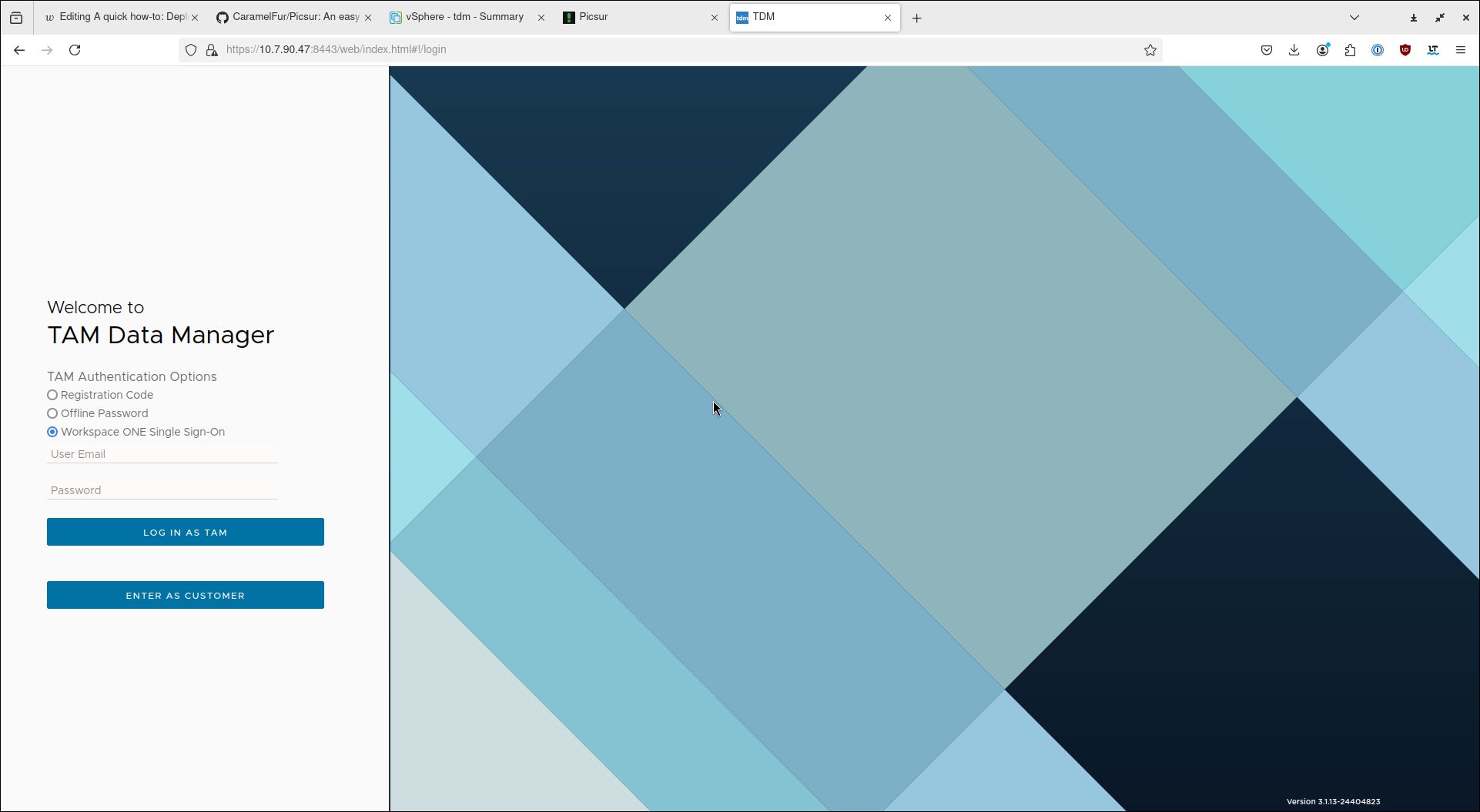Image resolution: width=1480 pixels, height=812 pixels.
Task: Click the LOG IN AS TAM button
Action: tap(186, 532)
